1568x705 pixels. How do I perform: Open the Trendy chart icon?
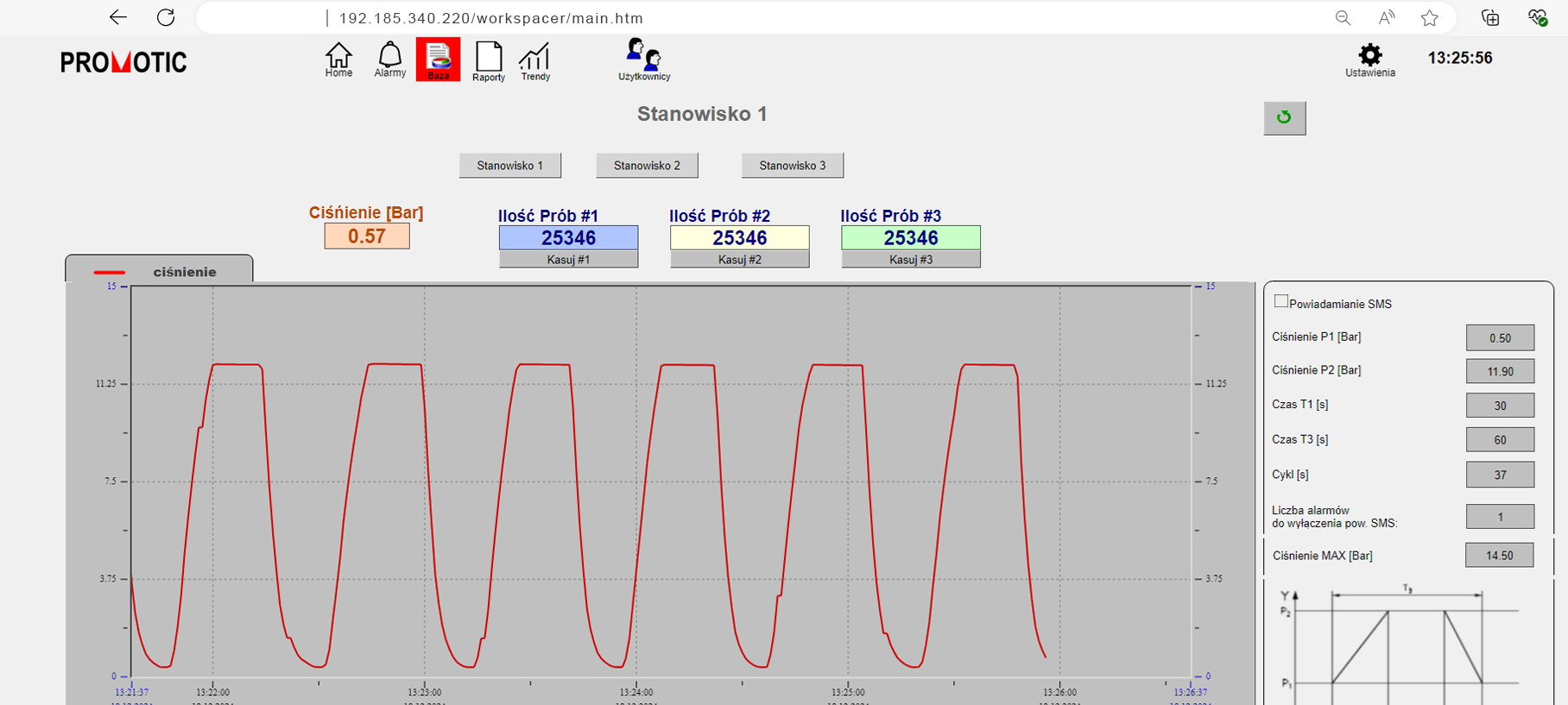coord(535,61)
